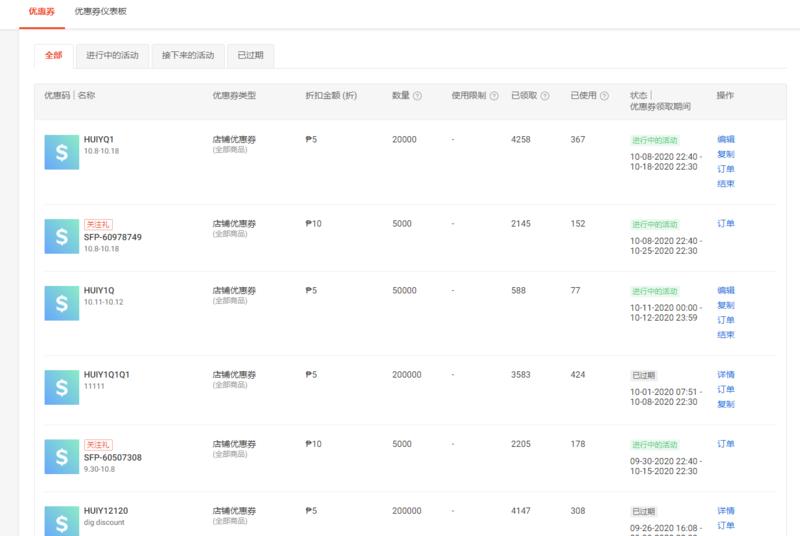800x536 pixels.
Task: Click 复制 link for HUIY1Q voucher
Action: pos(725,305)
